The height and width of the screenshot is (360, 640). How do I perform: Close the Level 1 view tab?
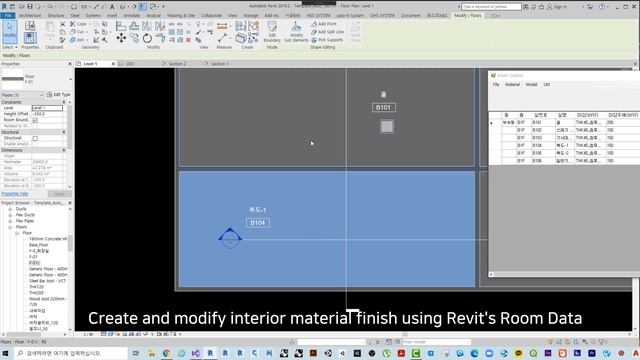pos(113,64)
